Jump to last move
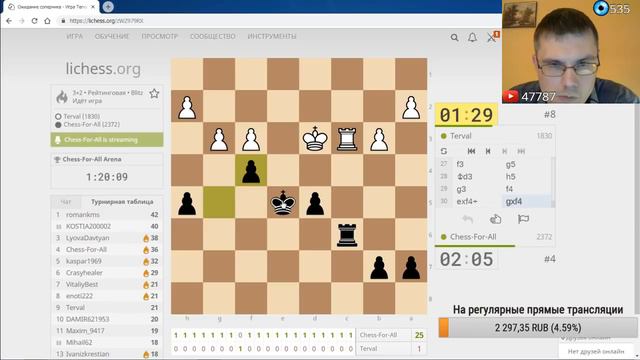The width and height of the screenshot is (640, 360). pyautogui.click(x=521, y=151)
